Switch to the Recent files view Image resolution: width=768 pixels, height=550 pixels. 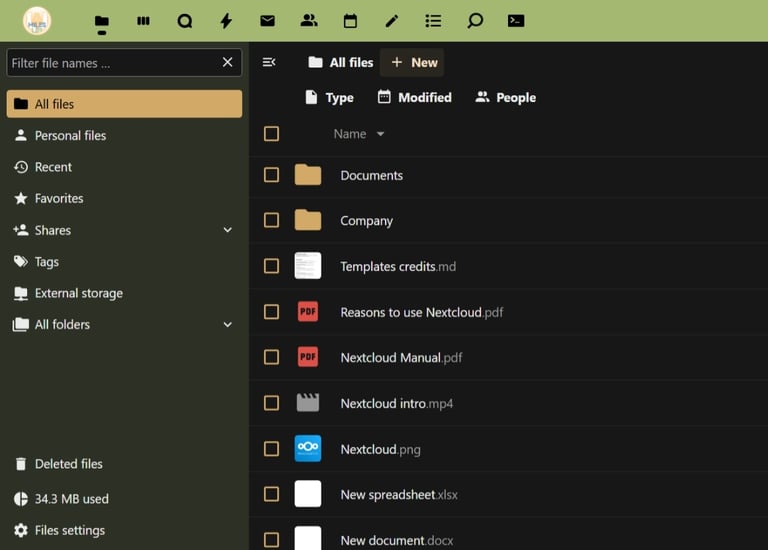click(x=53, y=167)
